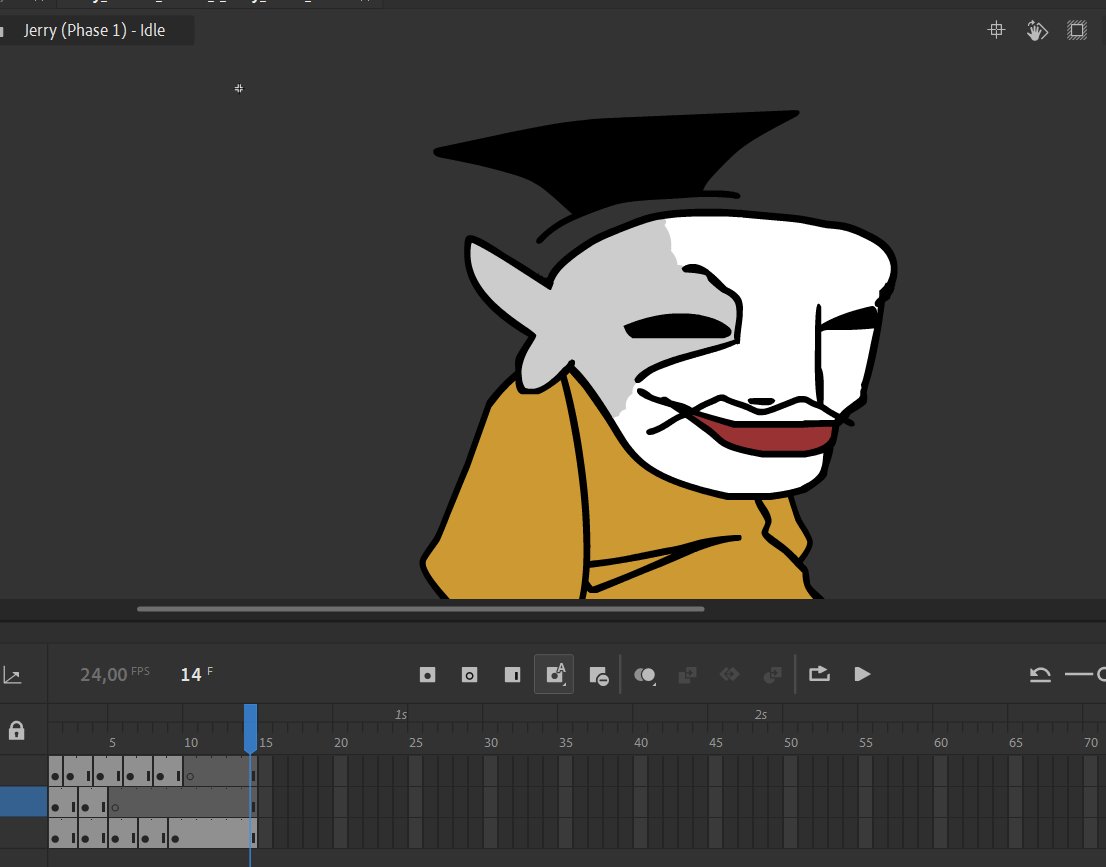Open the Layer Depth graph icon

pyautogui.click(x=12, y=676)
